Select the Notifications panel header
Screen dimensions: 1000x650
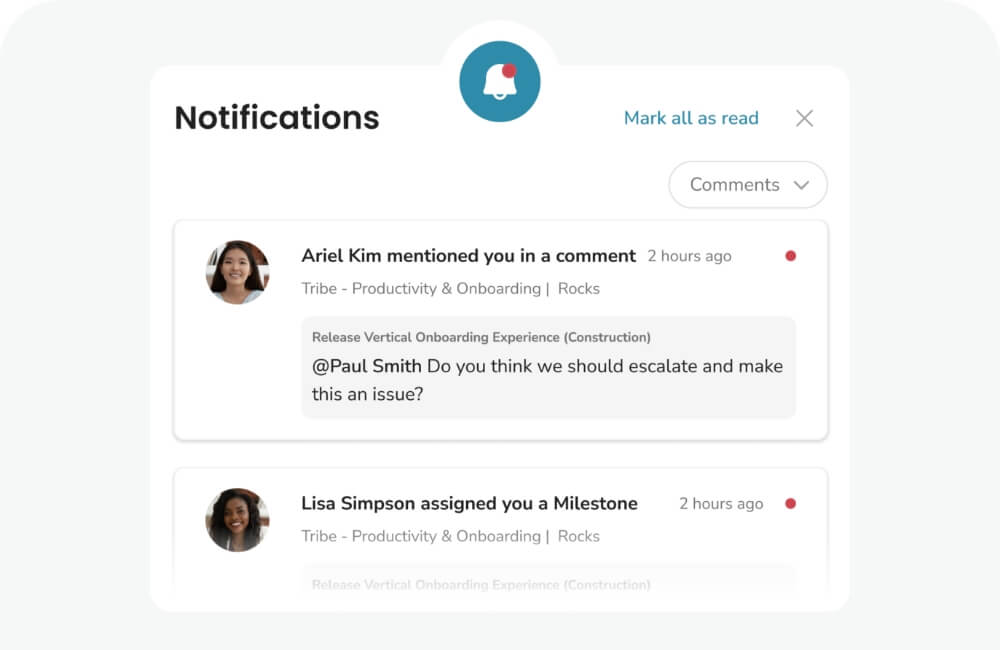[277, 118]
